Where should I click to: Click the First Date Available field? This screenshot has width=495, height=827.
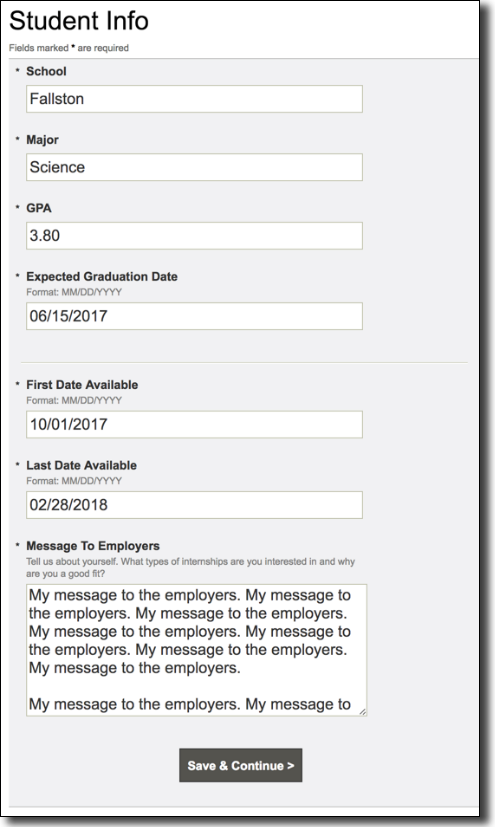click(194, 425)
